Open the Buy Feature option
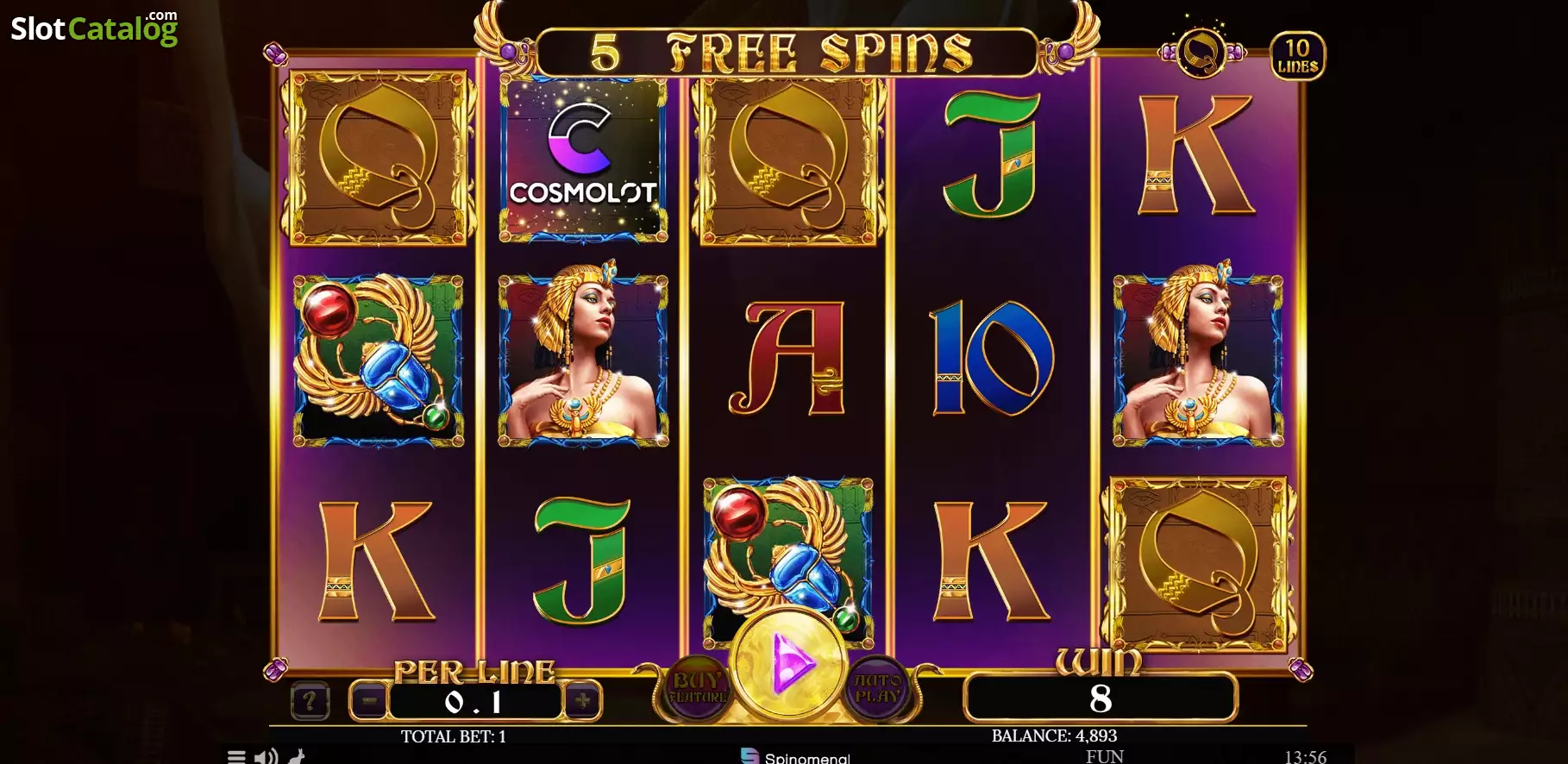 [698, 688]
